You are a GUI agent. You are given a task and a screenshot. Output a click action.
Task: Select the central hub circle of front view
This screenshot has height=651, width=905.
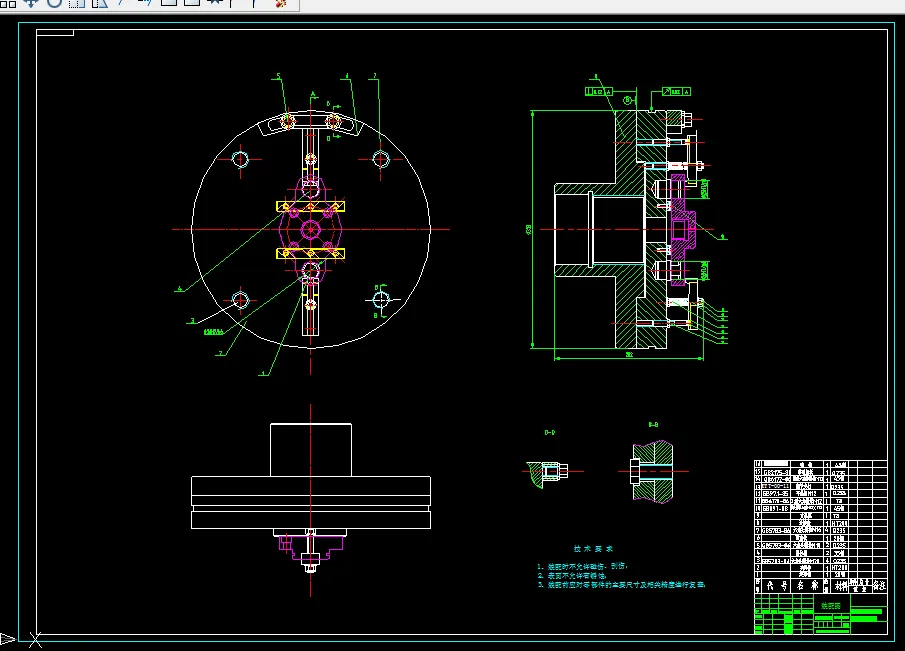311,230
